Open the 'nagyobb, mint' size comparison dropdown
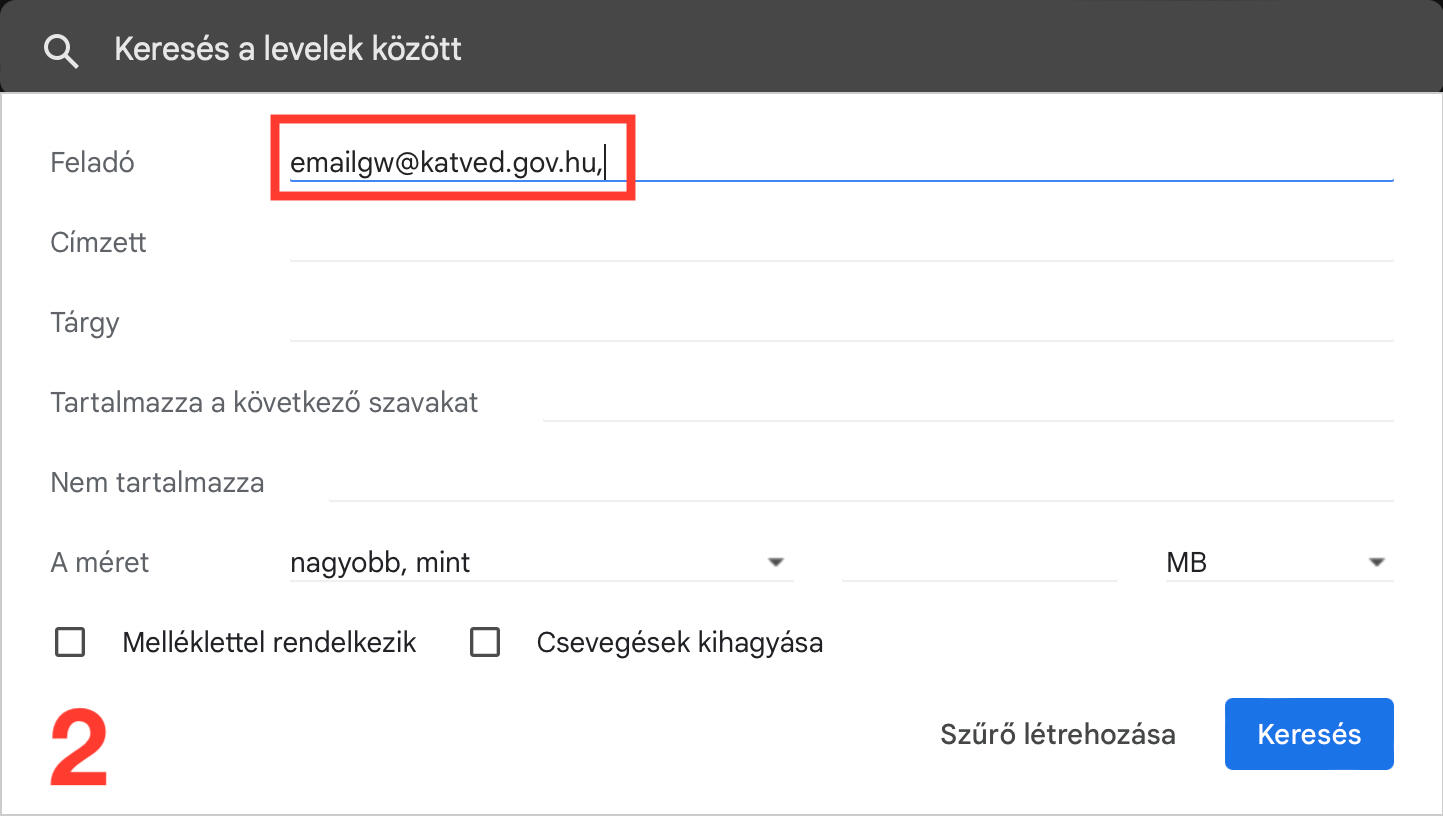Image resolution: width=1443 pixels, height=816 pixels. pyautogui.click(x=540, y=562)
